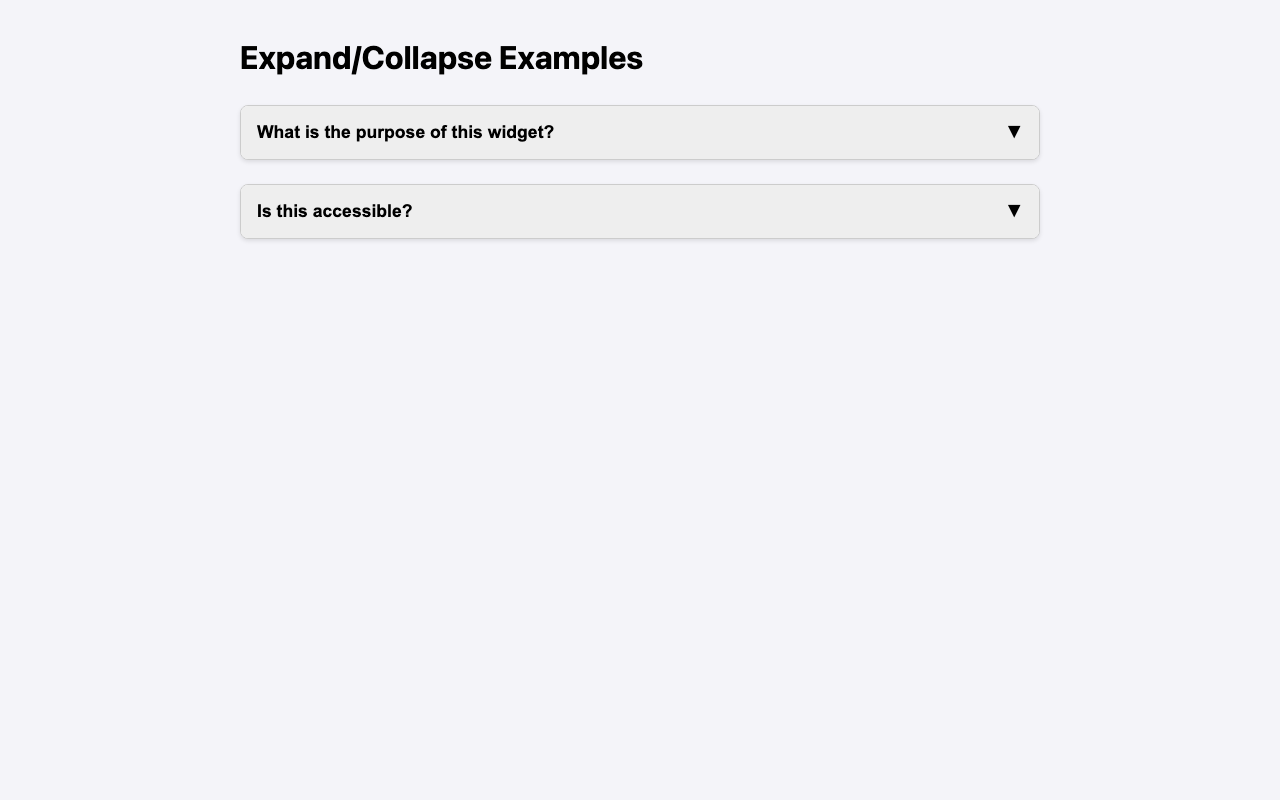The height and width of the screenshot is (800, 1280).
Task: Open the widget purpose answer via its triangle
Action: pyautogui.click(x=1013, y=132)
